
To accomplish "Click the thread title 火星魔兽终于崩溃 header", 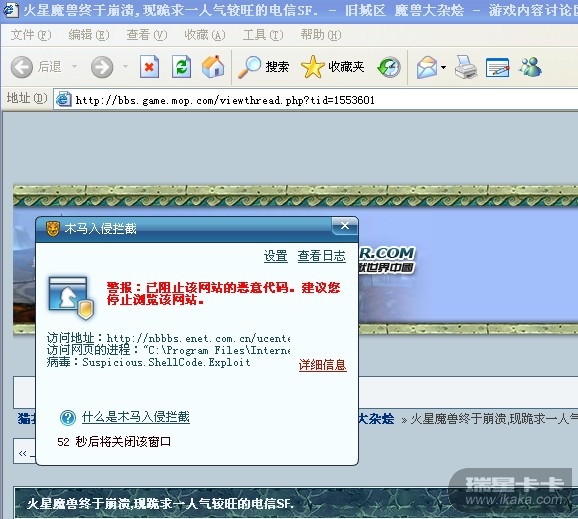I will point(160,504).
